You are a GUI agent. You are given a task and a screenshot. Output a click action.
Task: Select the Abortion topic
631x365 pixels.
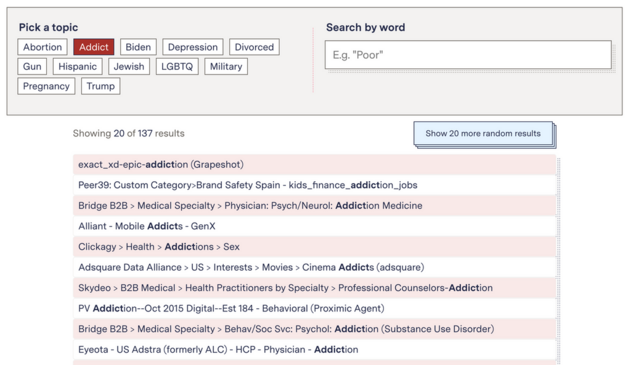point(42,47)
